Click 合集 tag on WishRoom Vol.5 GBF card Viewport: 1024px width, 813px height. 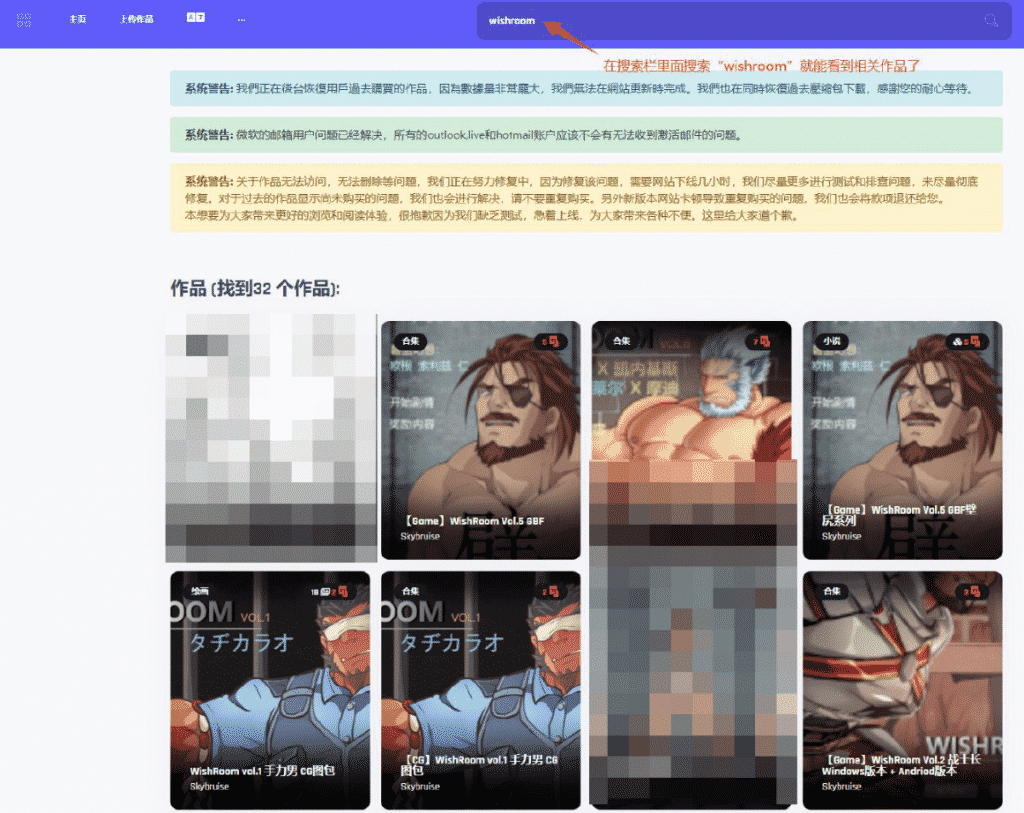point(411,341)
